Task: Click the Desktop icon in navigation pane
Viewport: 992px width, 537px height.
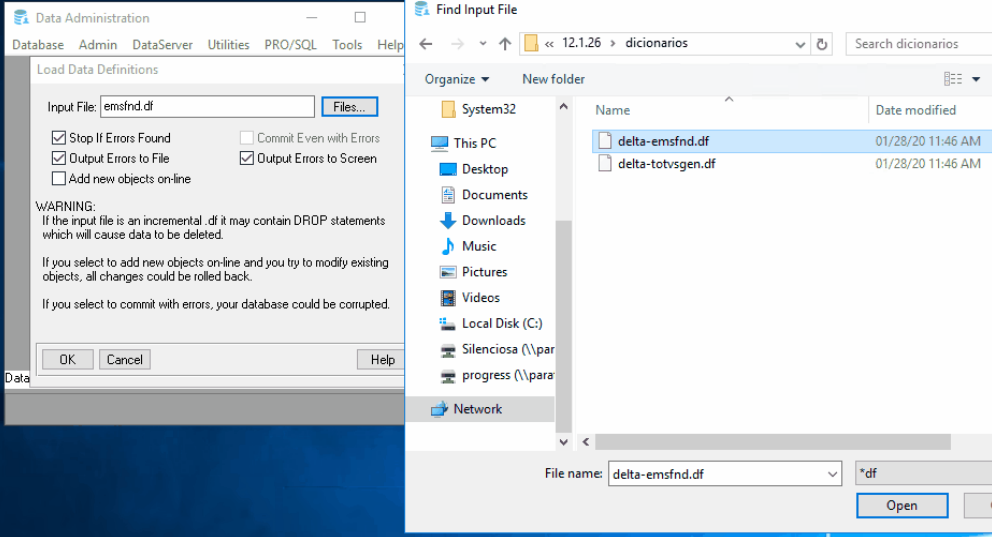Action: tap(448, 169)
